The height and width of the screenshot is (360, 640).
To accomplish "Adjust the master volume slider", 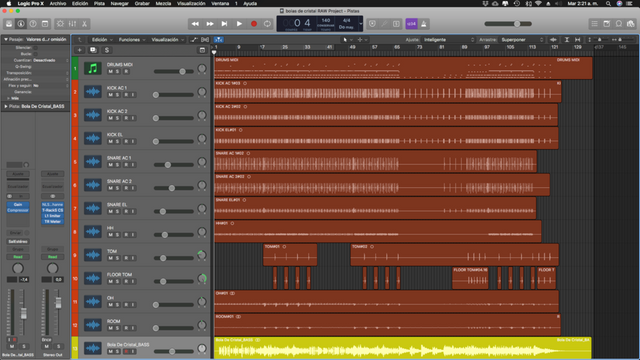I will pos(508,24).
